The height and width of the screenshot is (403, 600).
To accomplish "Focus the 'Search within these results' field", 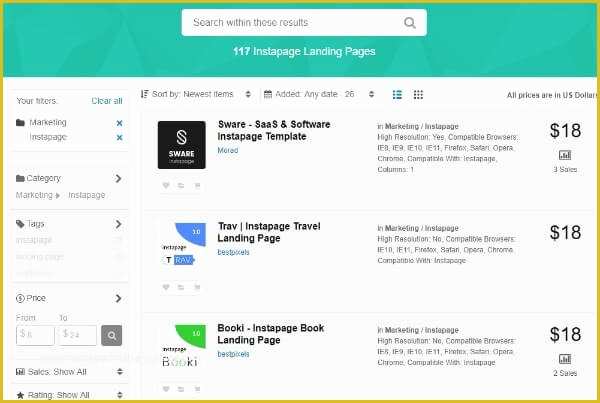I will tap(304, 23).
